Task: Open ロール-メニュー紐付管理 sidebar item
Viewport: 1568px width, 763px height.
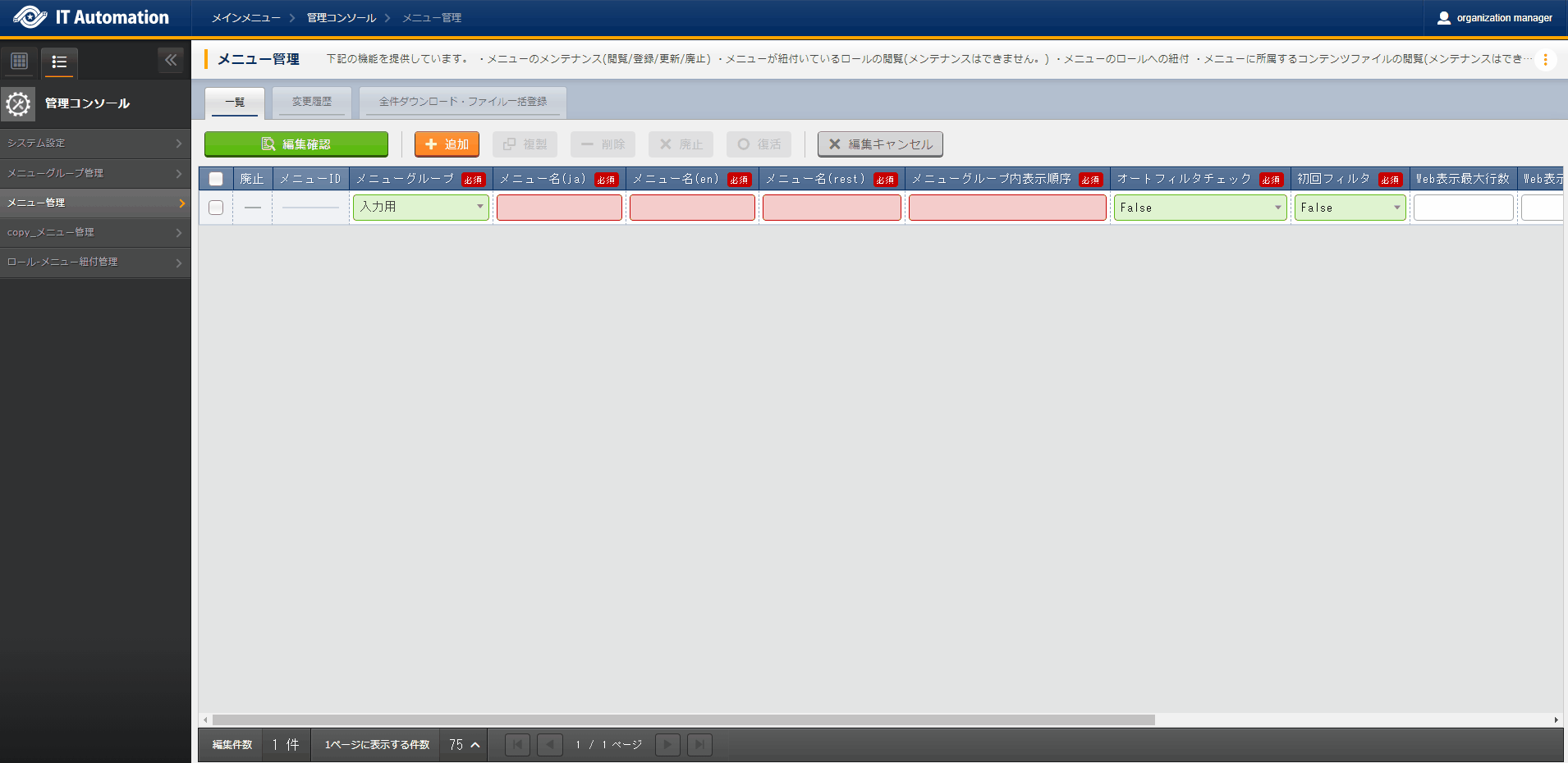Action: pos(95,263)
